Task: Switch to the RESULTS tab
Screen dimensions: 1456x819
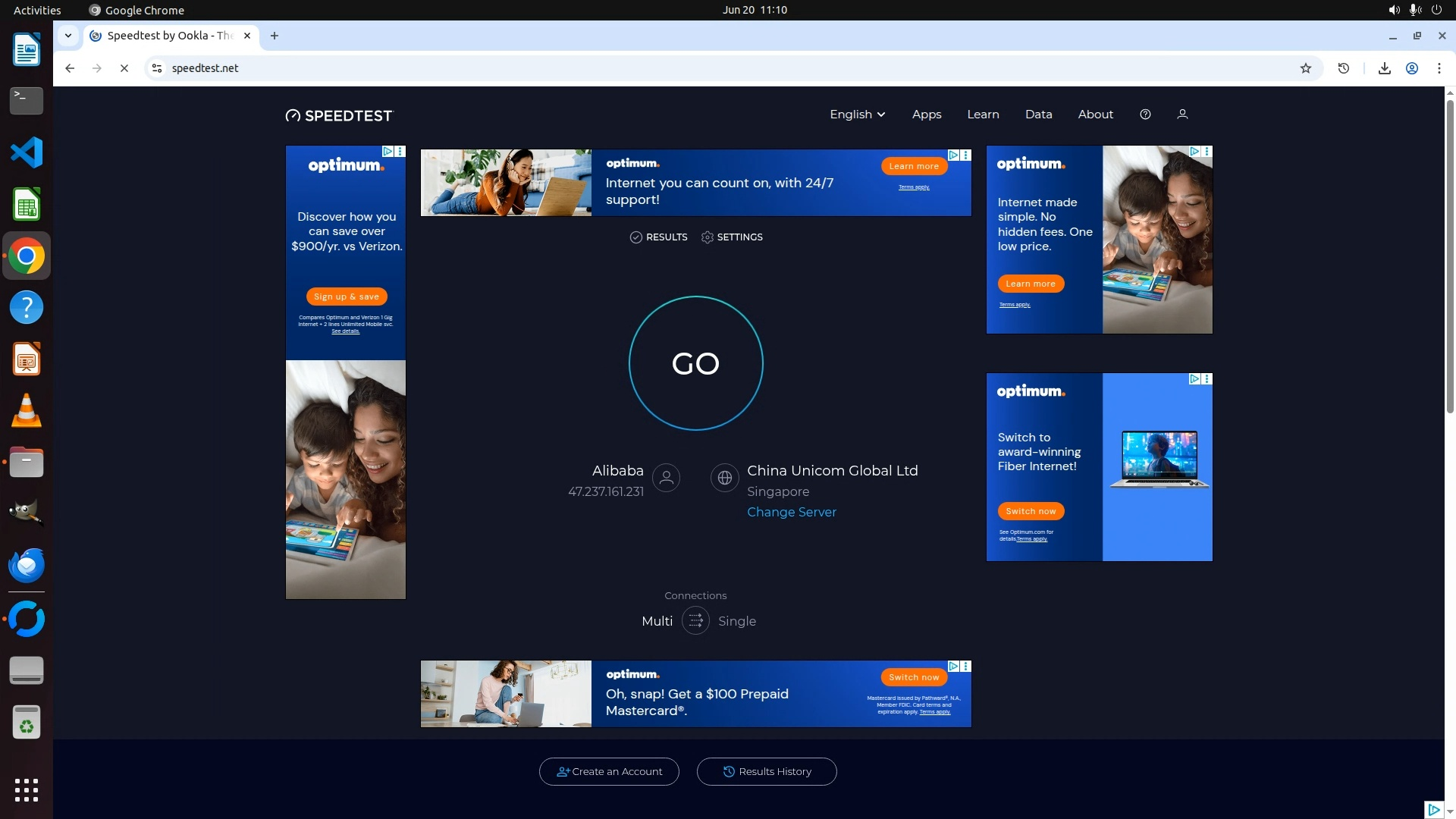Action: point(658,237)
